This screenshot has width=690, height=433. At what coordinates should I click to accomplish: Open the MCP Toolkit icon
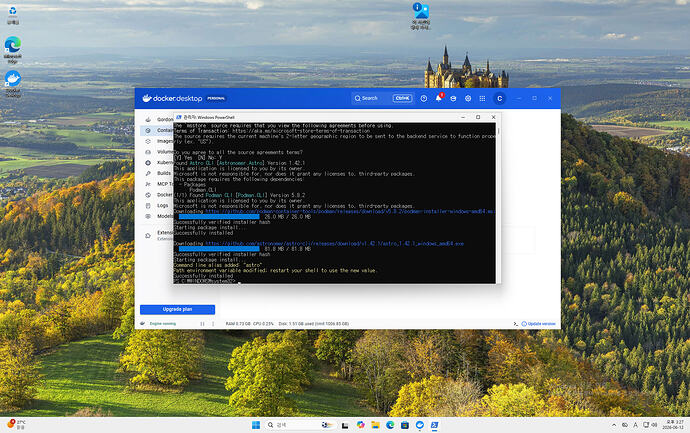pyautogui.click(x=148, y=184)
